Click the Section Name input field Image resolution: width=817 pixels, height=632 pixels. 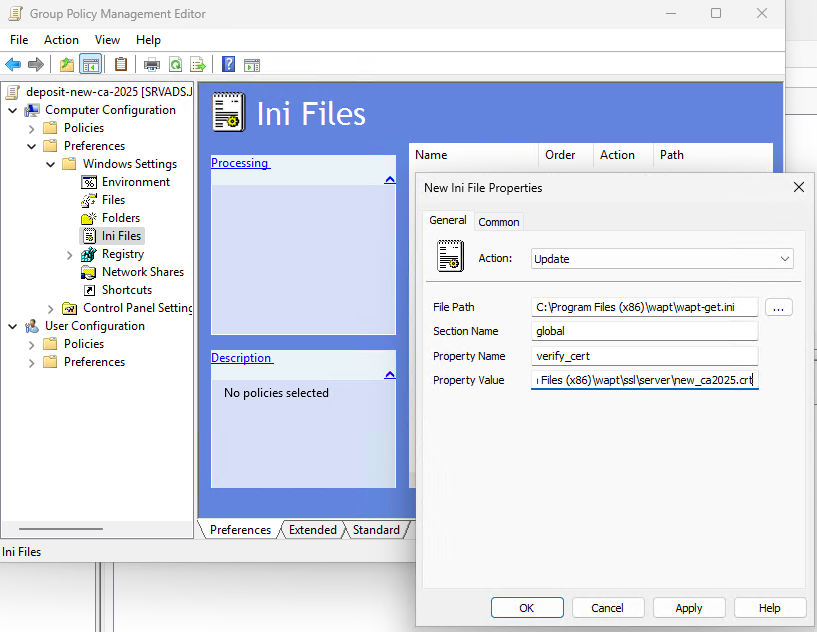[644, 331]
